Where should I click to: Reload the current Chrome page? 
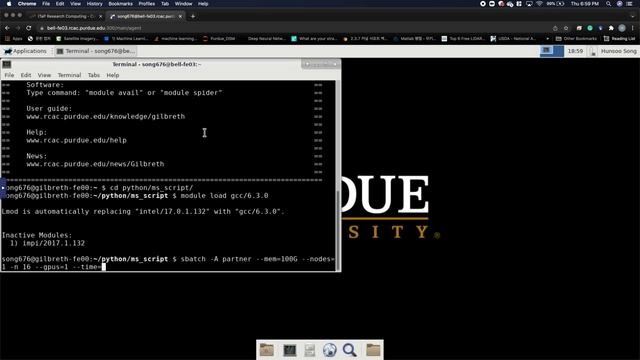click(29, 28)
